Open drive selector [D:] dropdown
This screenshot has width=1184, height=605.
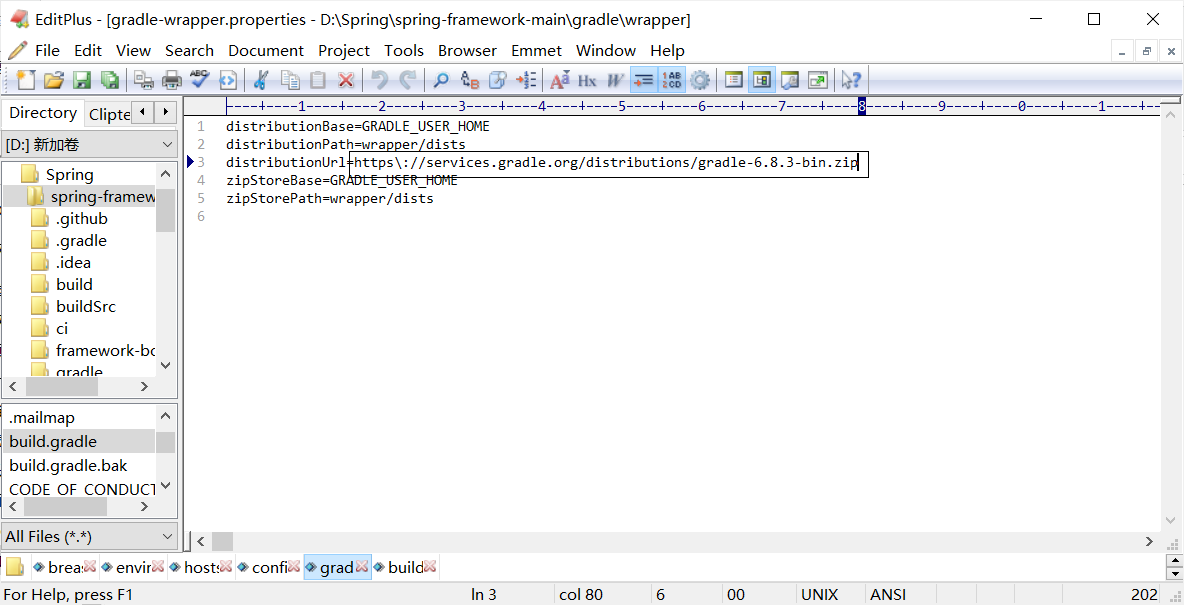pos(90,144)
